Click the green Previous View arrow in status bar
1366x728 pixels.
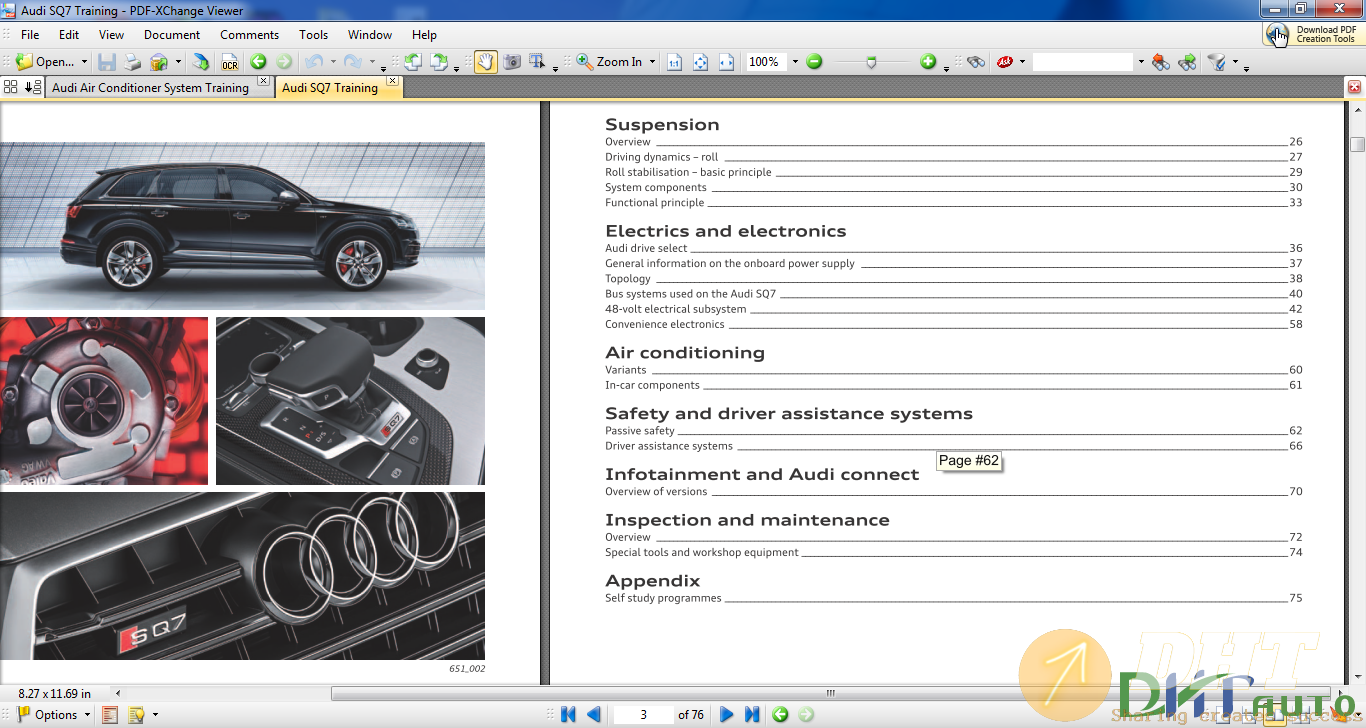coord(780,714)
